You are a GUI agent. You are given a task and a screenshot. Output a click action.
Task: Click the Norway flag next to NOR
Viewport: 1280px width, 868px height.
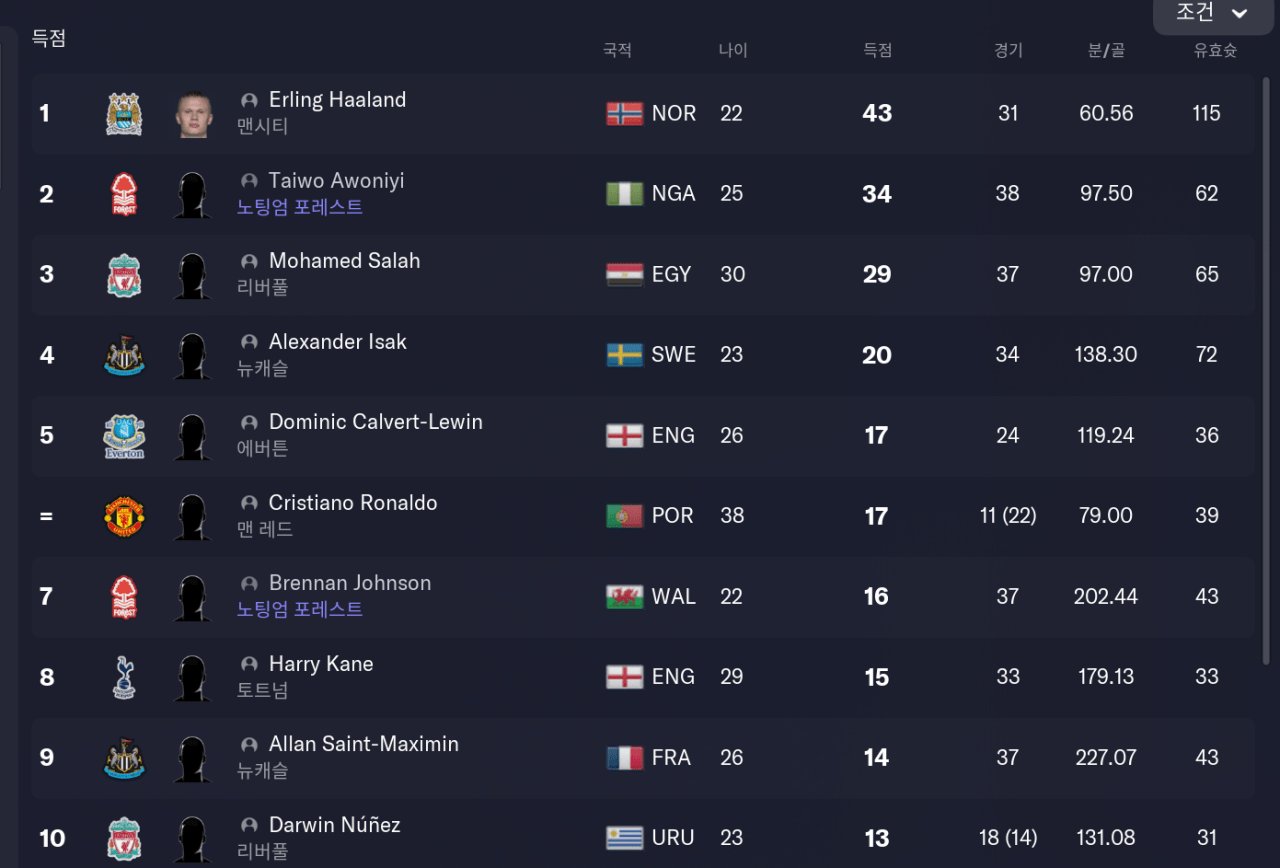point(624,114)
